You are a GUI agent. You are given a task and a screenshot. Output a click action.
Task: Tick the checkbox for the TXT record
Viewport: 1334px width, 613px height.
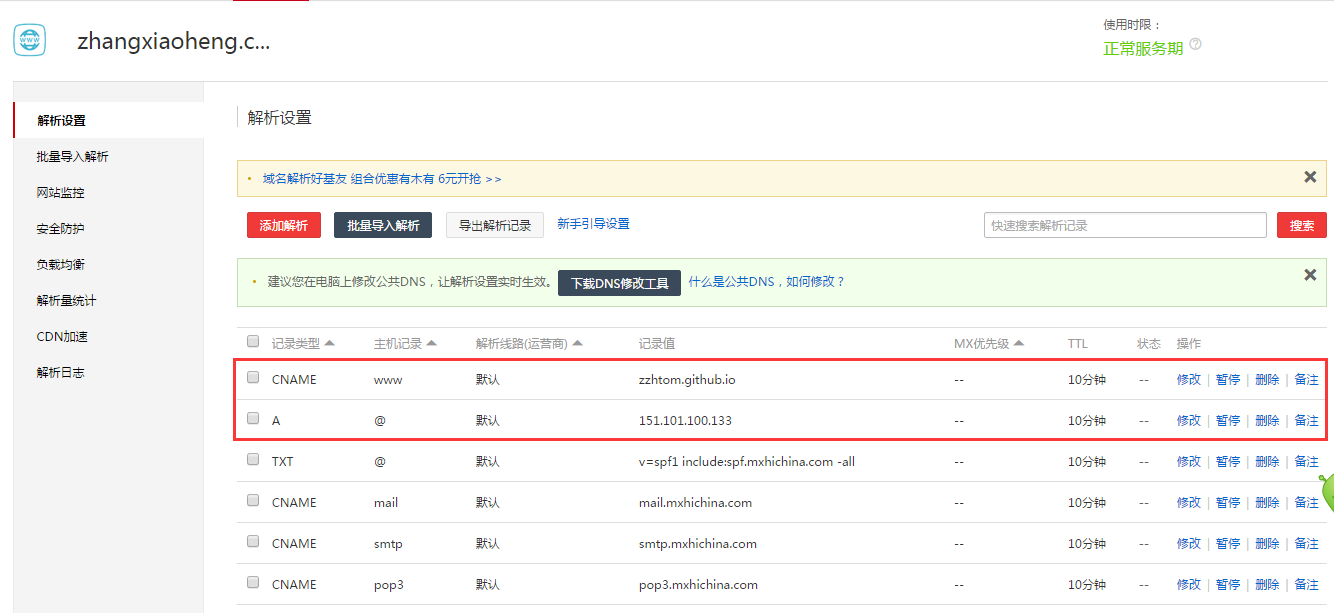[x=253, y=459]
